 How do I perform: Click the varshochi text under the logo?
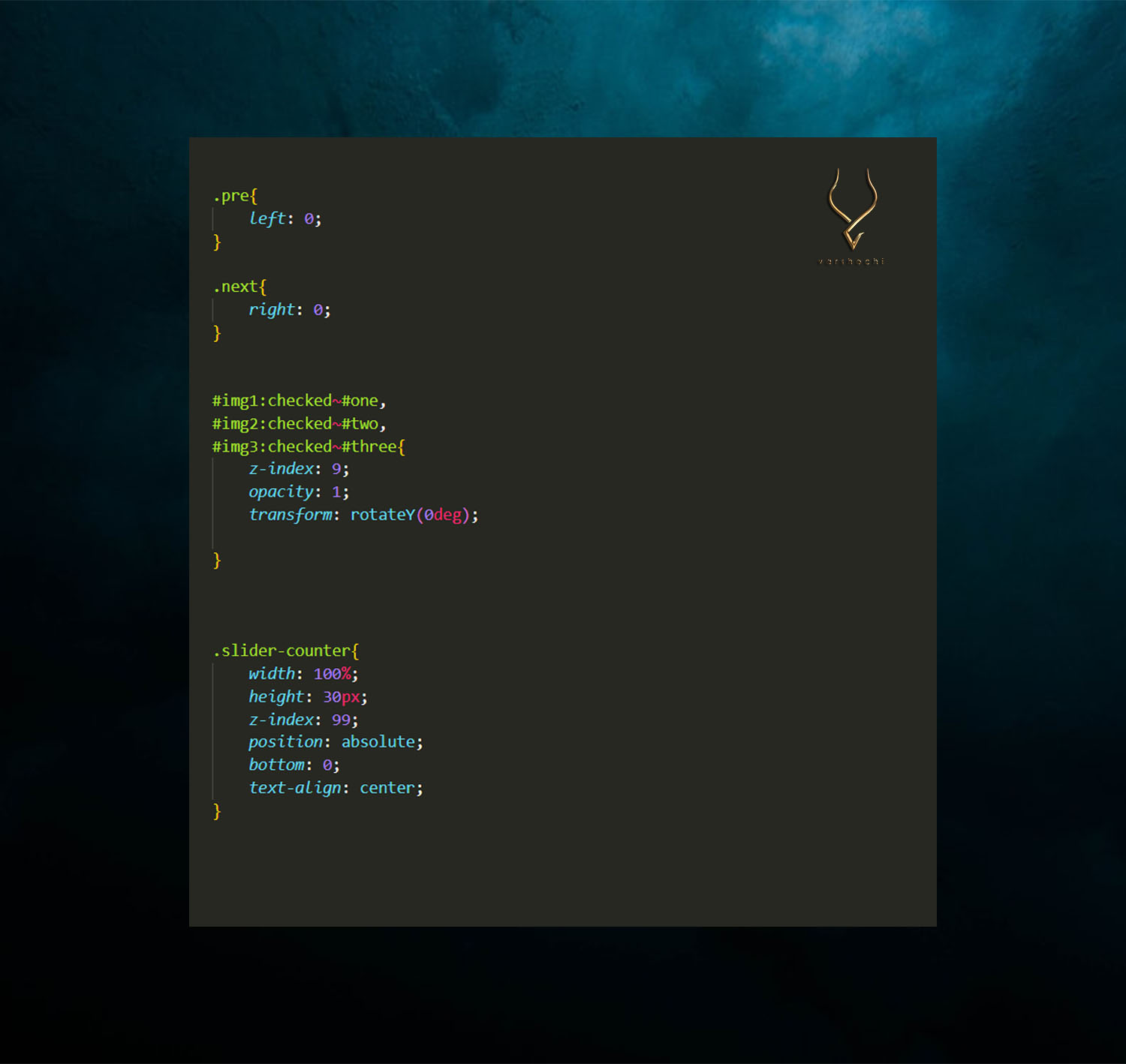(x=851, y=261)
